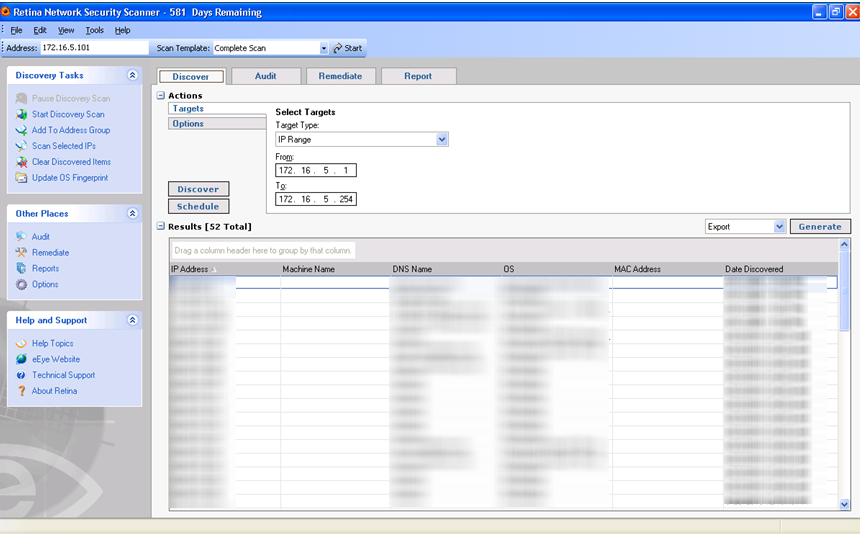Collapse the Actions section
The image size is (860, 534).
pyautogui.click(x=161, y=95)
